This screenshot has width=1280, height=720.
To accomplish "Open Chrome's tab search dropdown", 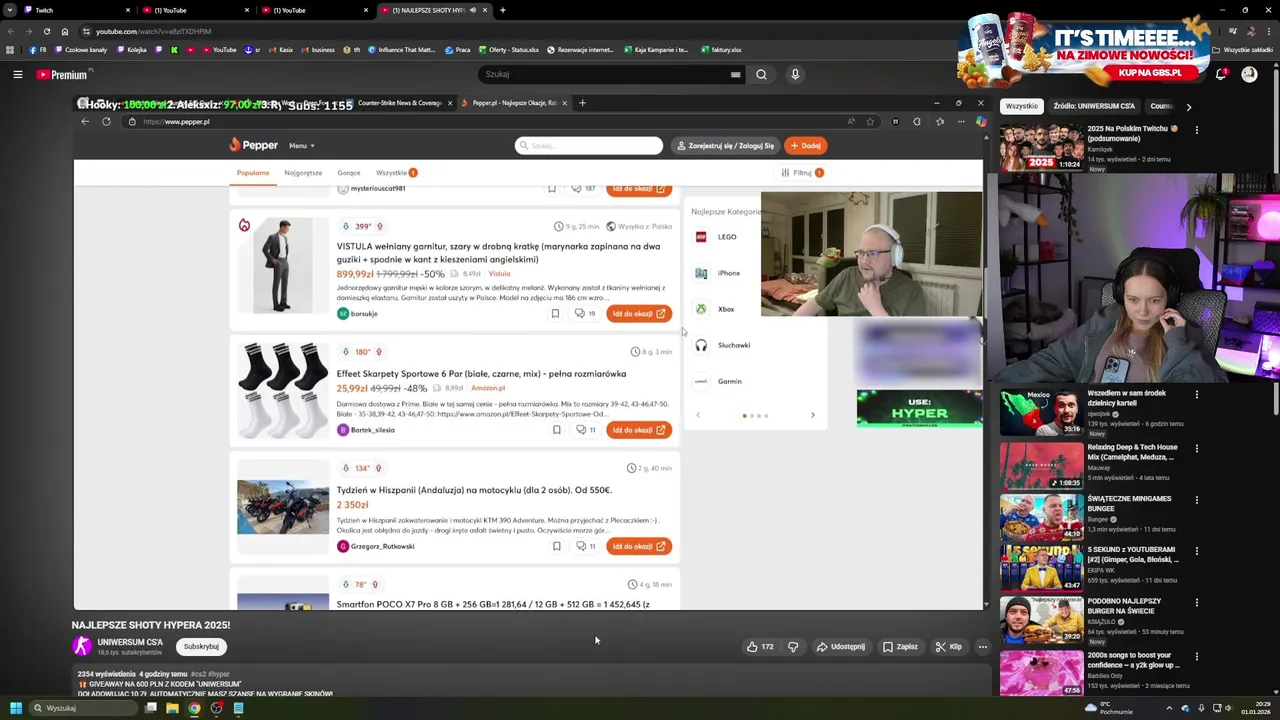I will coord(10,10).
